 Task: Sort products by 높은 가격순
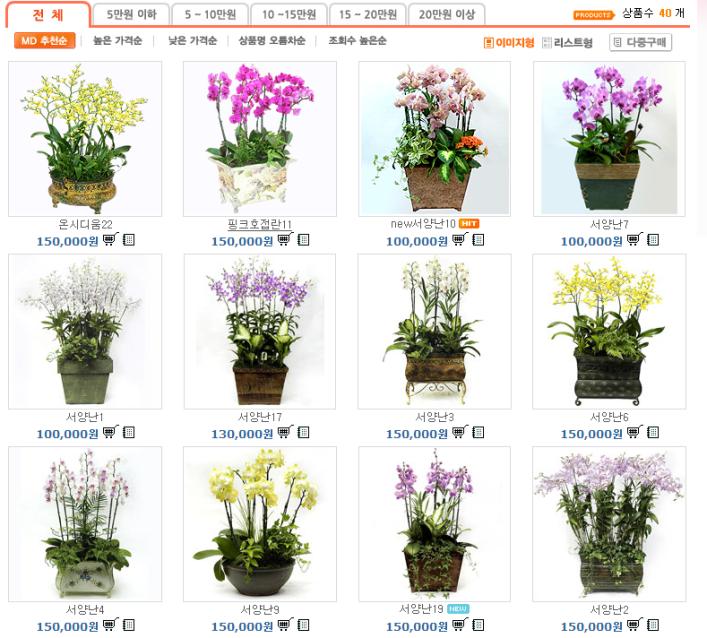[117, 41]
